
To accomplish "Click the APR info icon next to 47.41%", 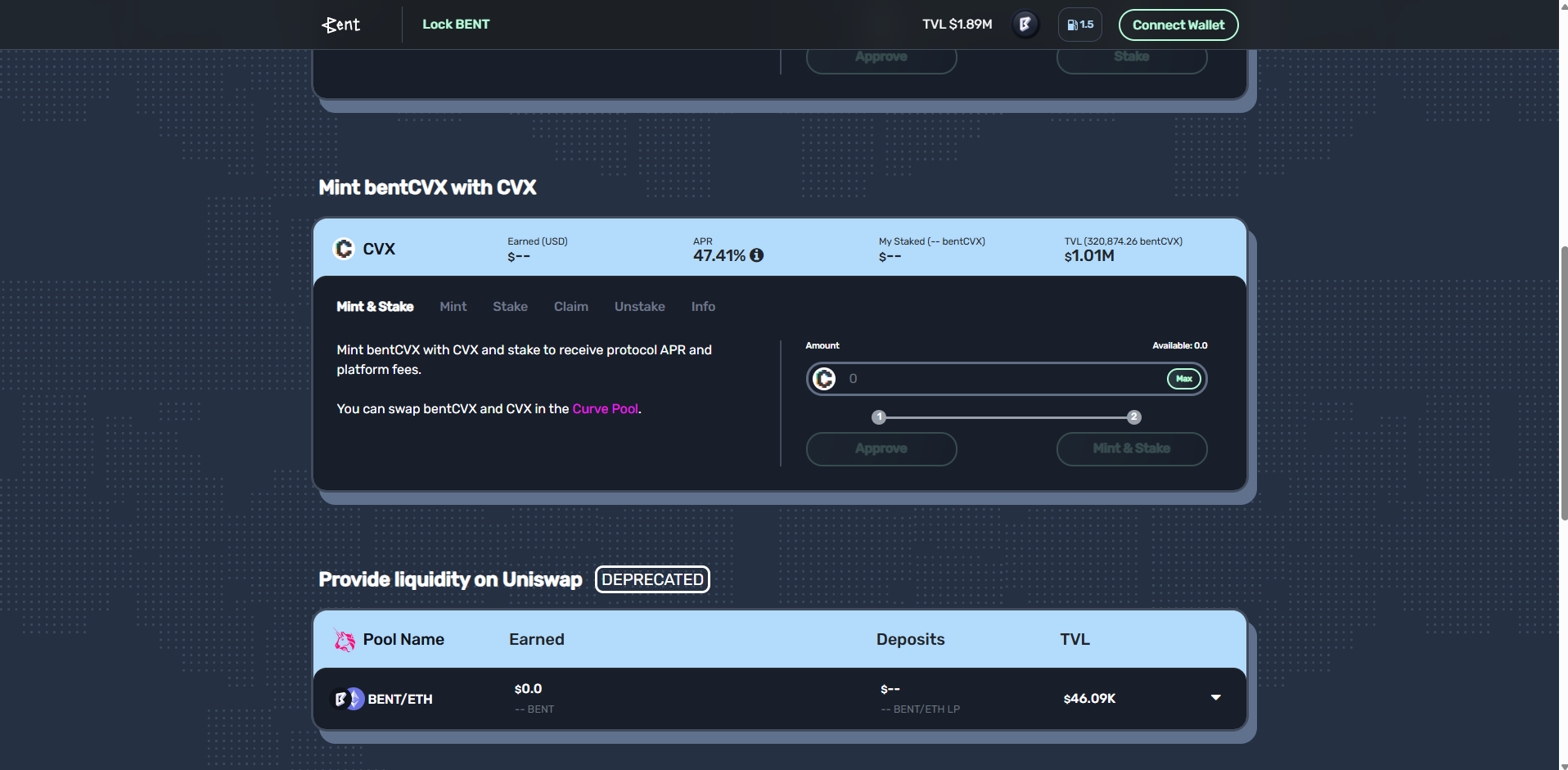I will click(757, 255).
